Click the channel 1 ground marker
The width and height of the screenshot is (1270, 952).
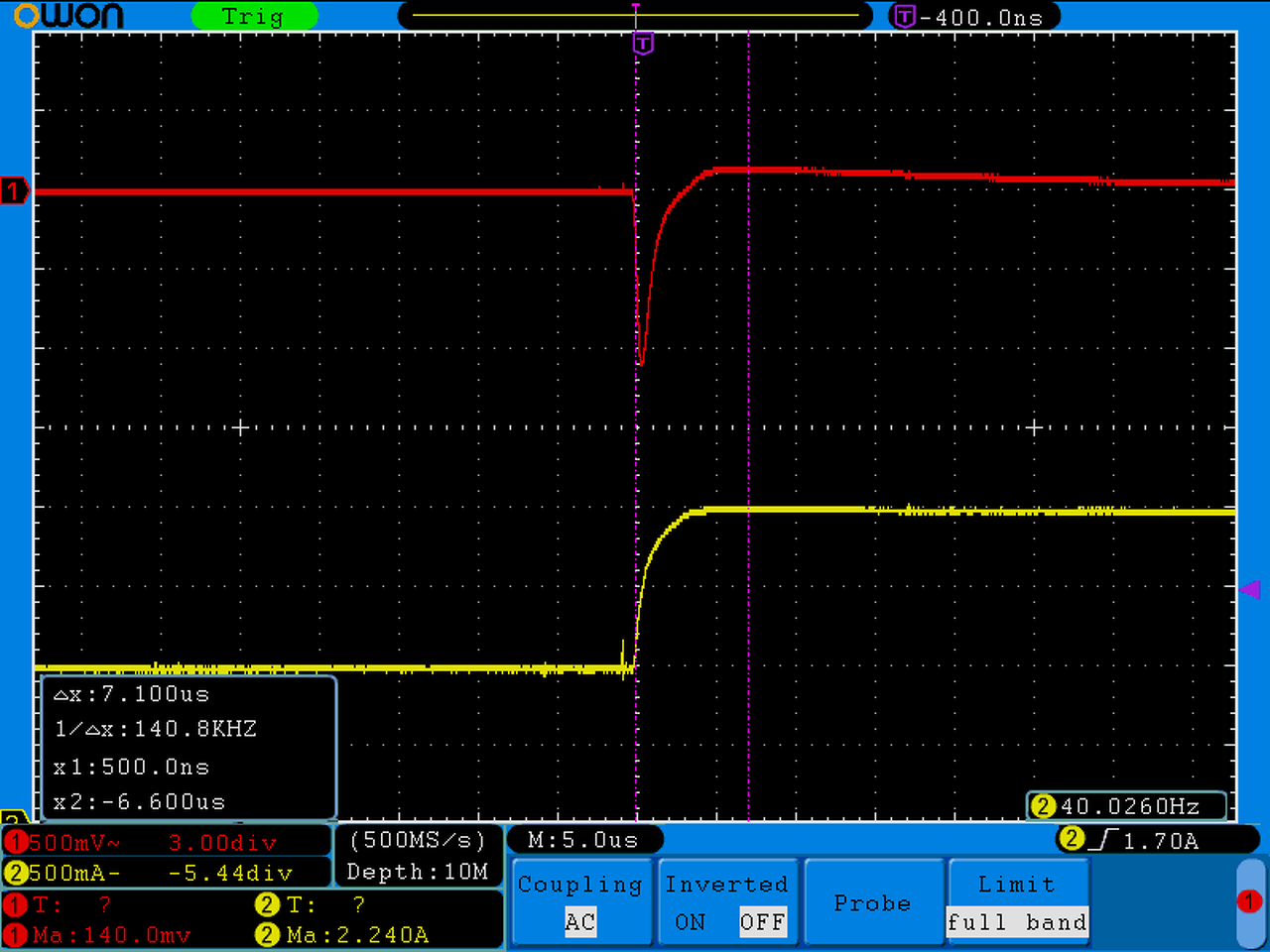[15, 190]
